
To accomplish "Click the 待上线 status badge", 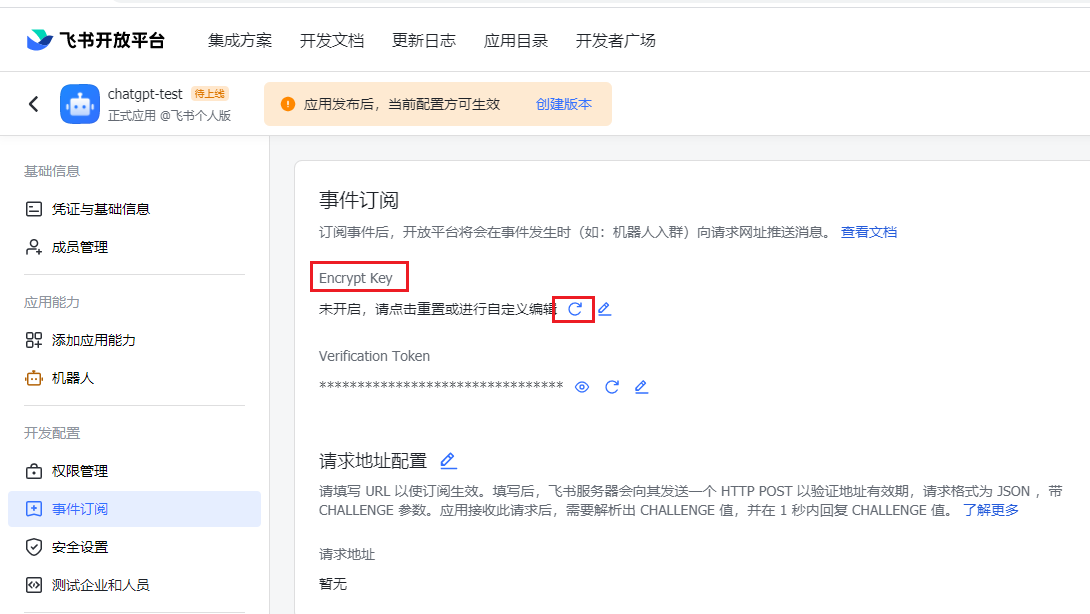I will click(209, 94).
